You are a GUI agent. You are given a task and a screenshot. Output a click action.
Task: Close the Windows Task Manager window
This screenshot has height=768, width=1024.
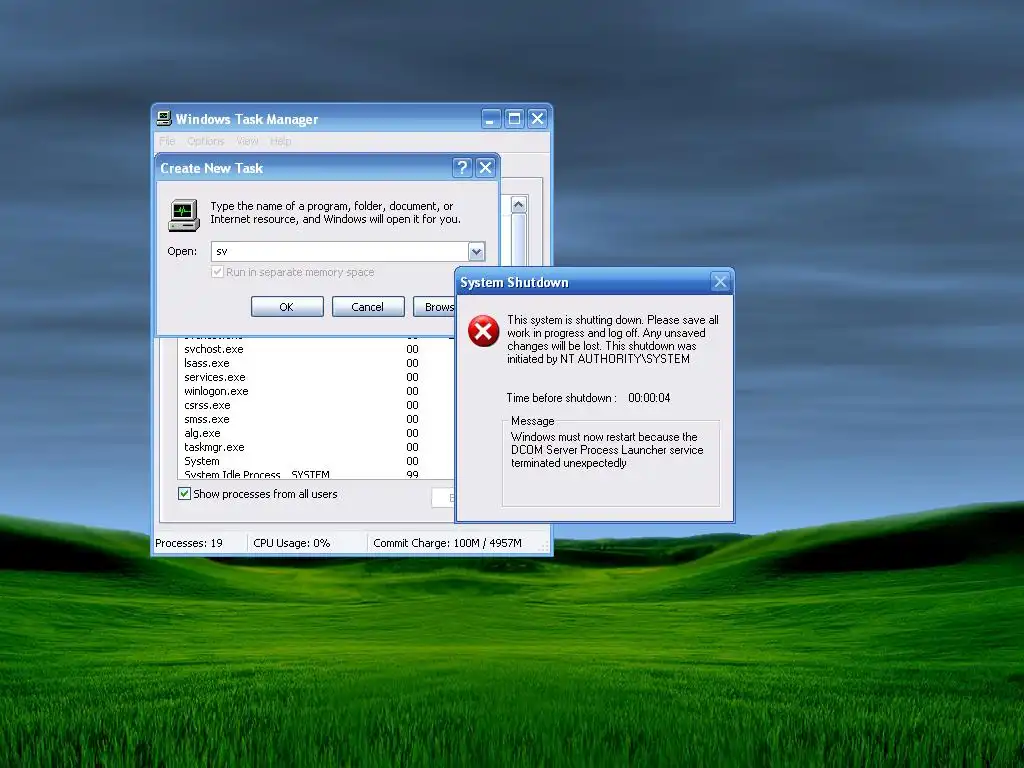pos(537,119)
